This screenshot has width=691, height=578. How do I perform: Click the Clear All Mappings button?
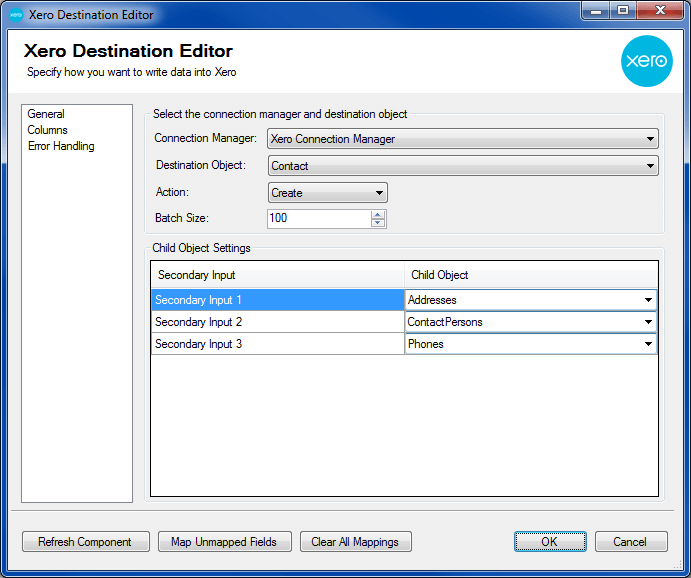pyautogui.click(x=356, y=541)
